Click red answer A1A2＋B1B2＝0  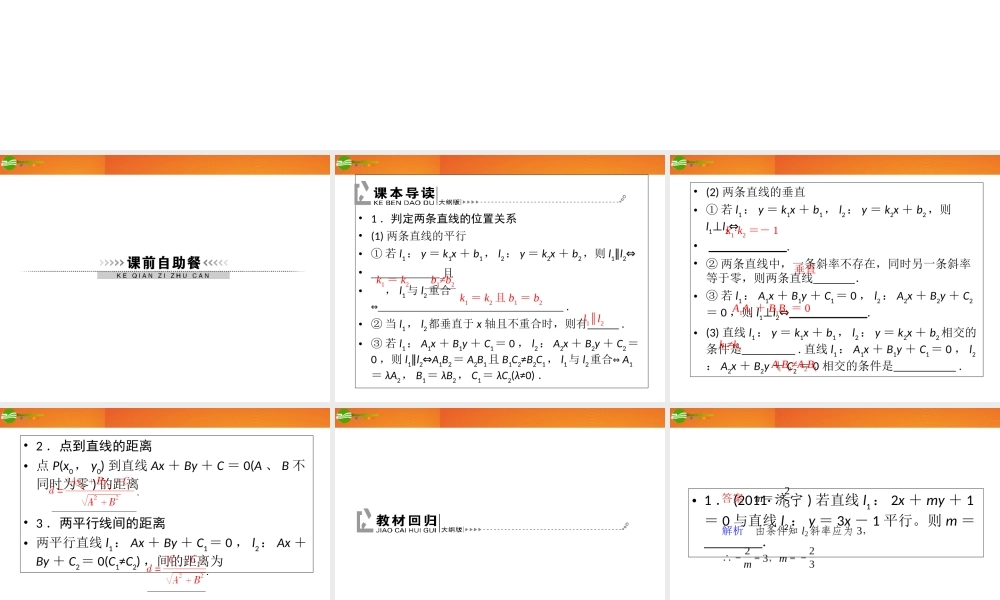pyautogui.click(x=771, y=309)
